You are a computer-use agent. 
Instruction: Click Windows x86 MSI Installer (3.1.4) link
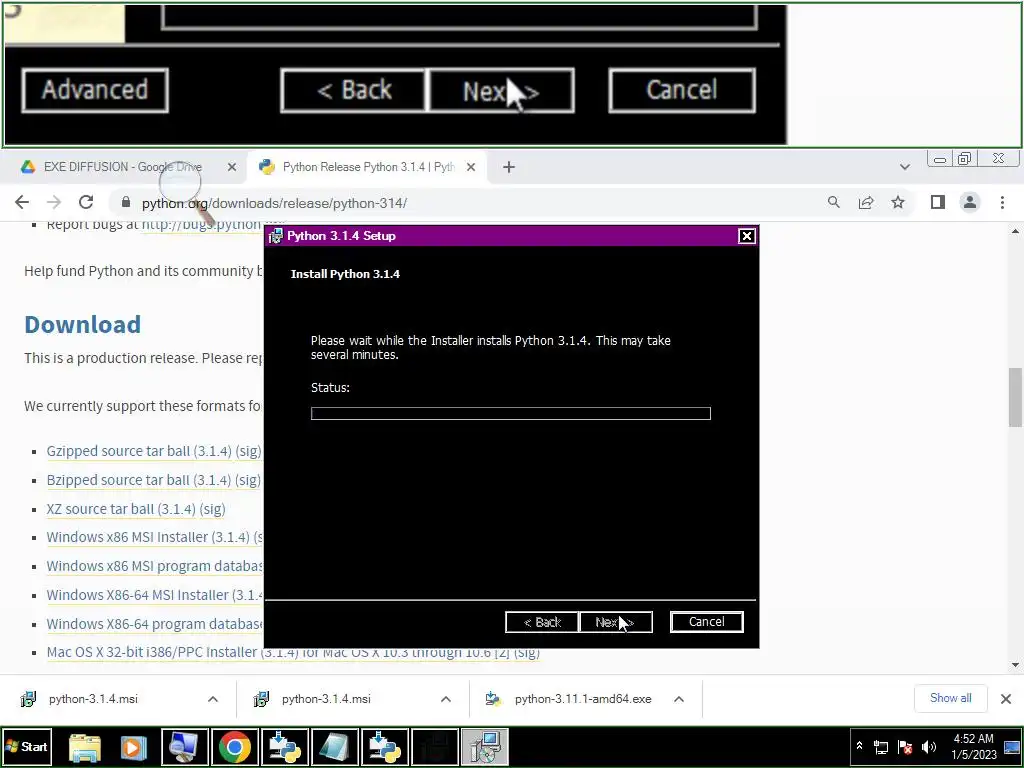(x=148, y=537)
